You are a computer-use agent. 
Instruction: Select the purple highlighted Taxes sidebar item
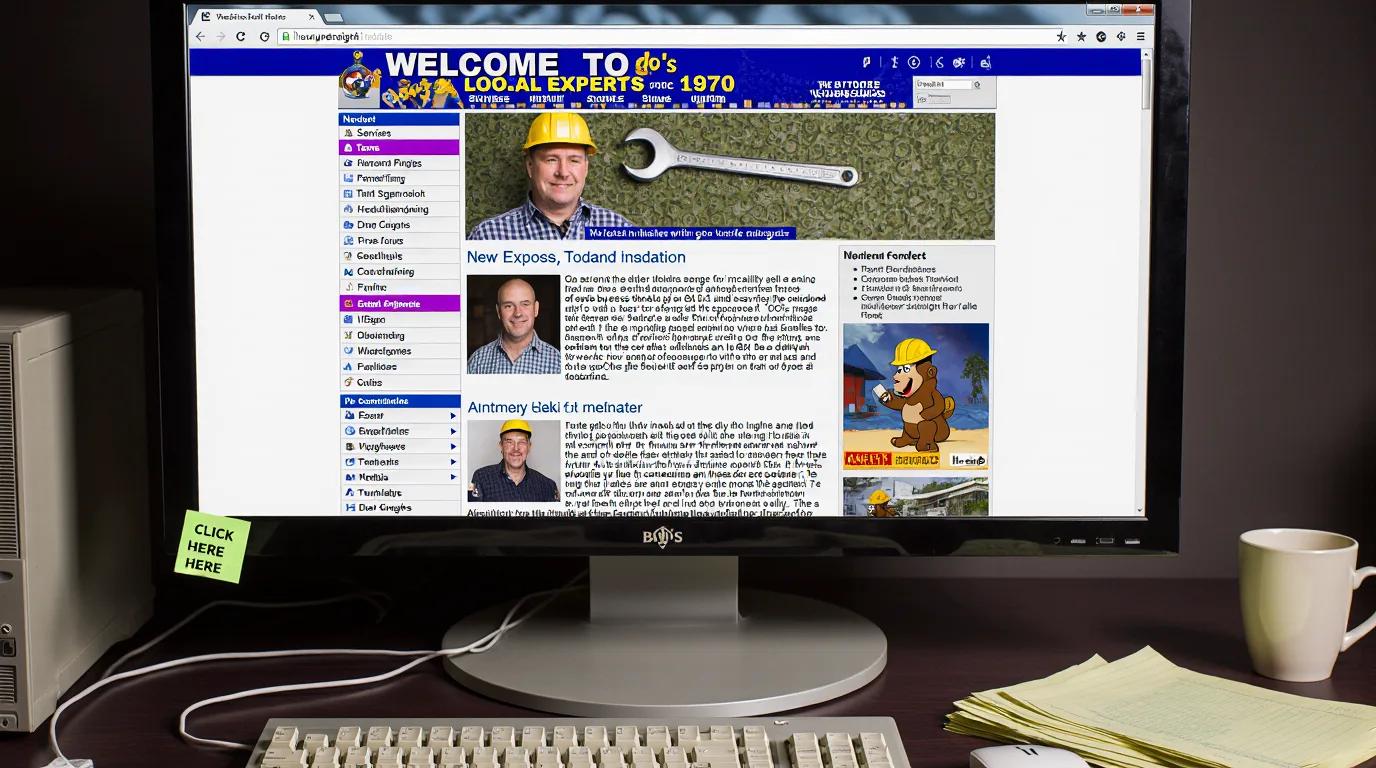coord(399,148)
